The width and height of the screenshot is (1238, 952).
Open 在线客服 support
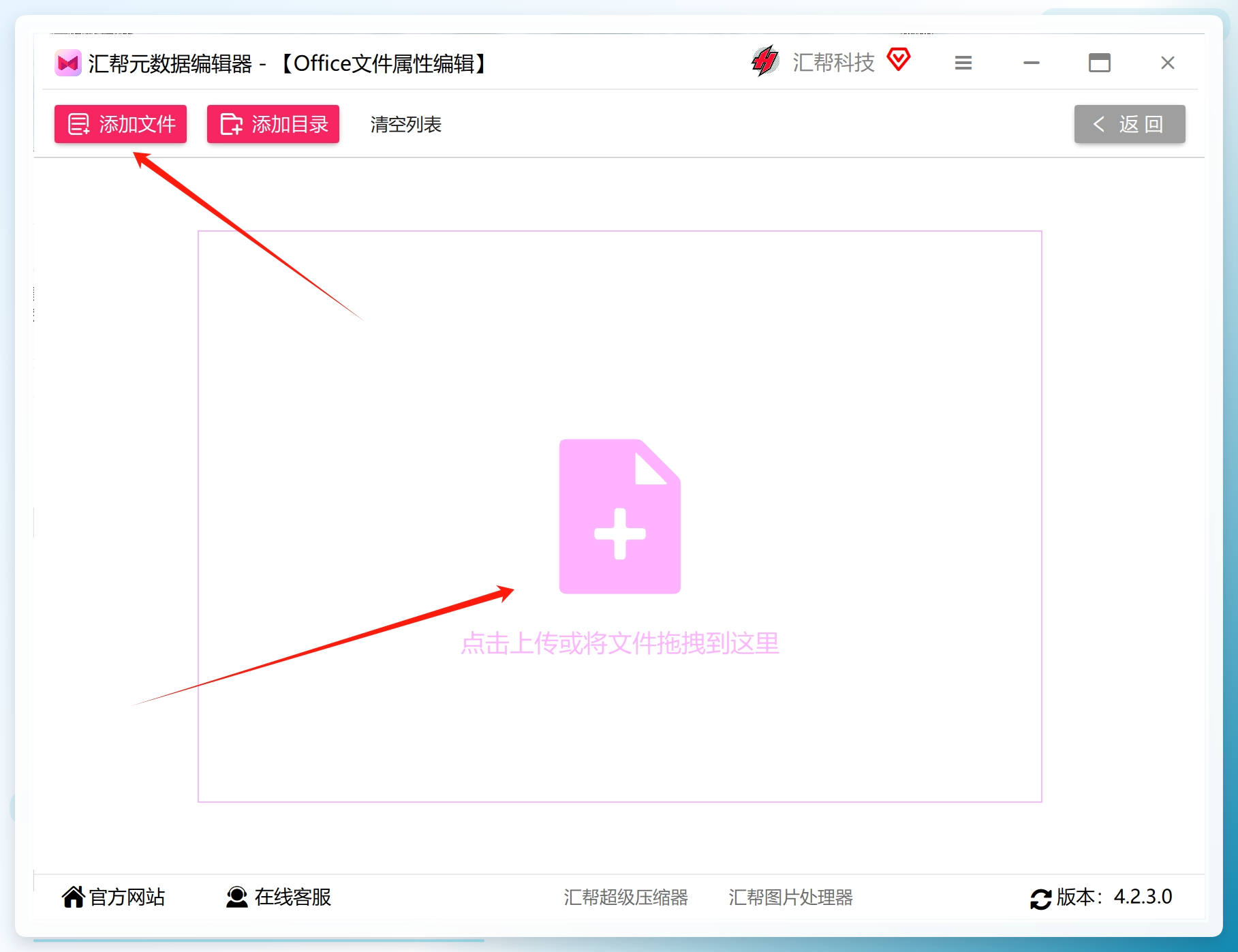279,897
